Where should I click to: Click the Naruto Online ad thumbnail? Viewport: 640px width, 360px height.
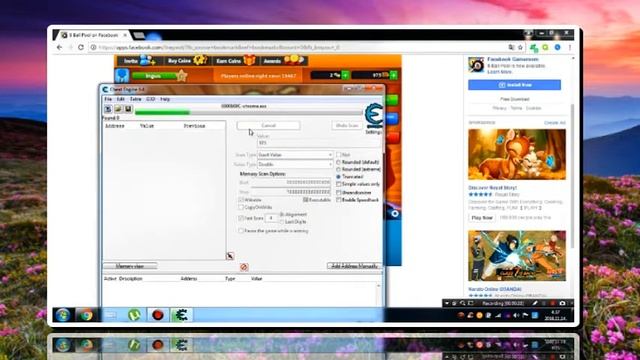click(517, 256)
